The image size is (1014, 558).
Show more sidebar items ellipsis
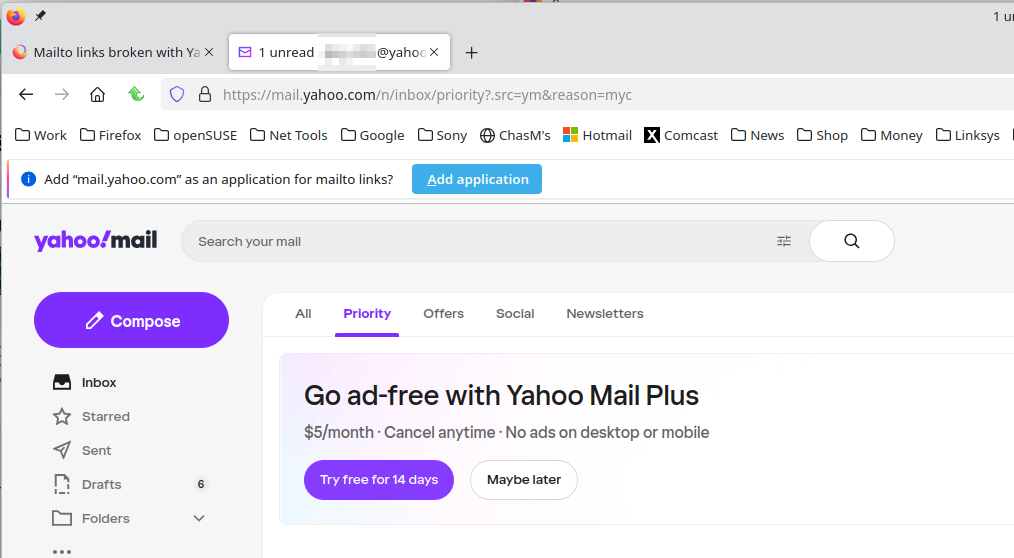click(x=62, y=550)
